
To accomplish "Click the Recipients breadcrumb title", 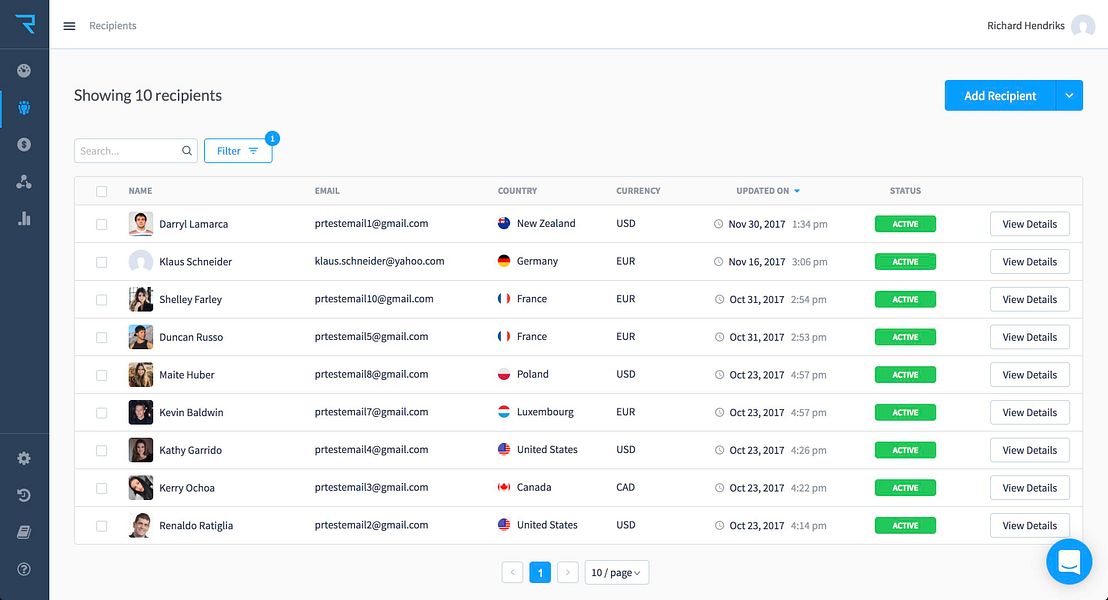I will pyautogui.click(x=112, y=25).
